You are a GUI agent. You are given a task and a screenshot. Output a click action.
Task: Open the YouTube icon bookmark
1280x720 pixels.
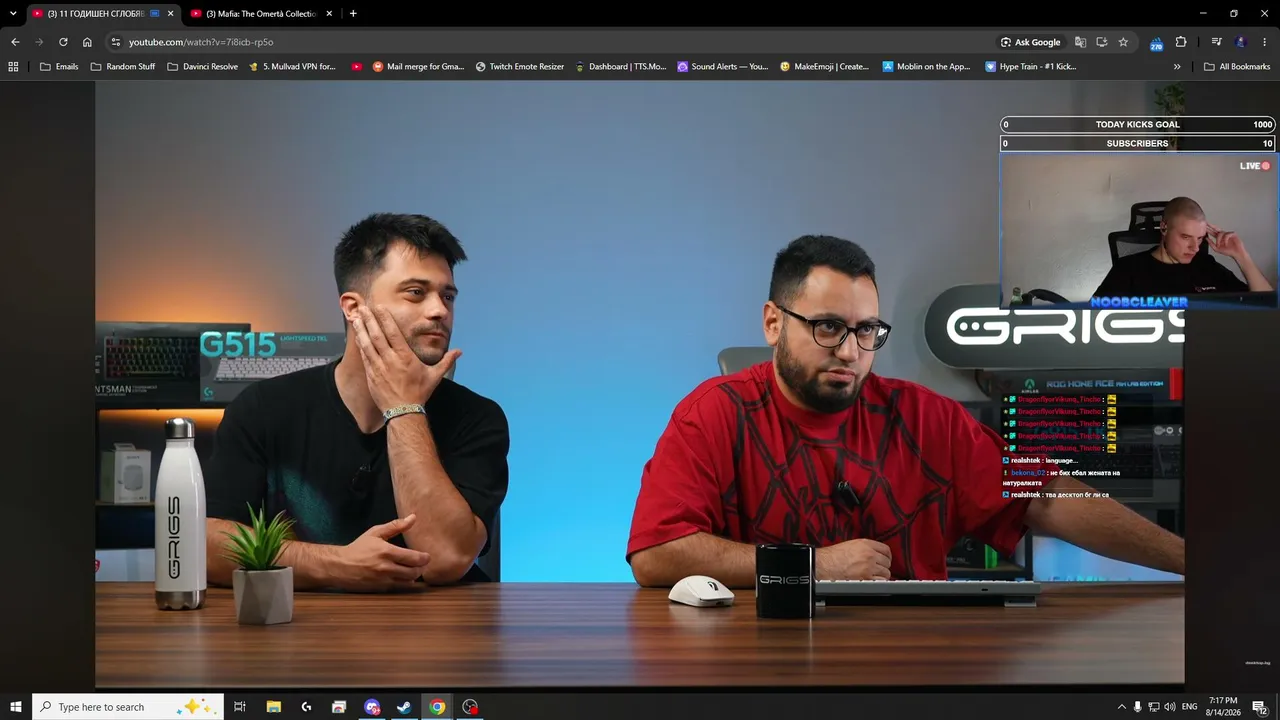(x=357, y=67)
